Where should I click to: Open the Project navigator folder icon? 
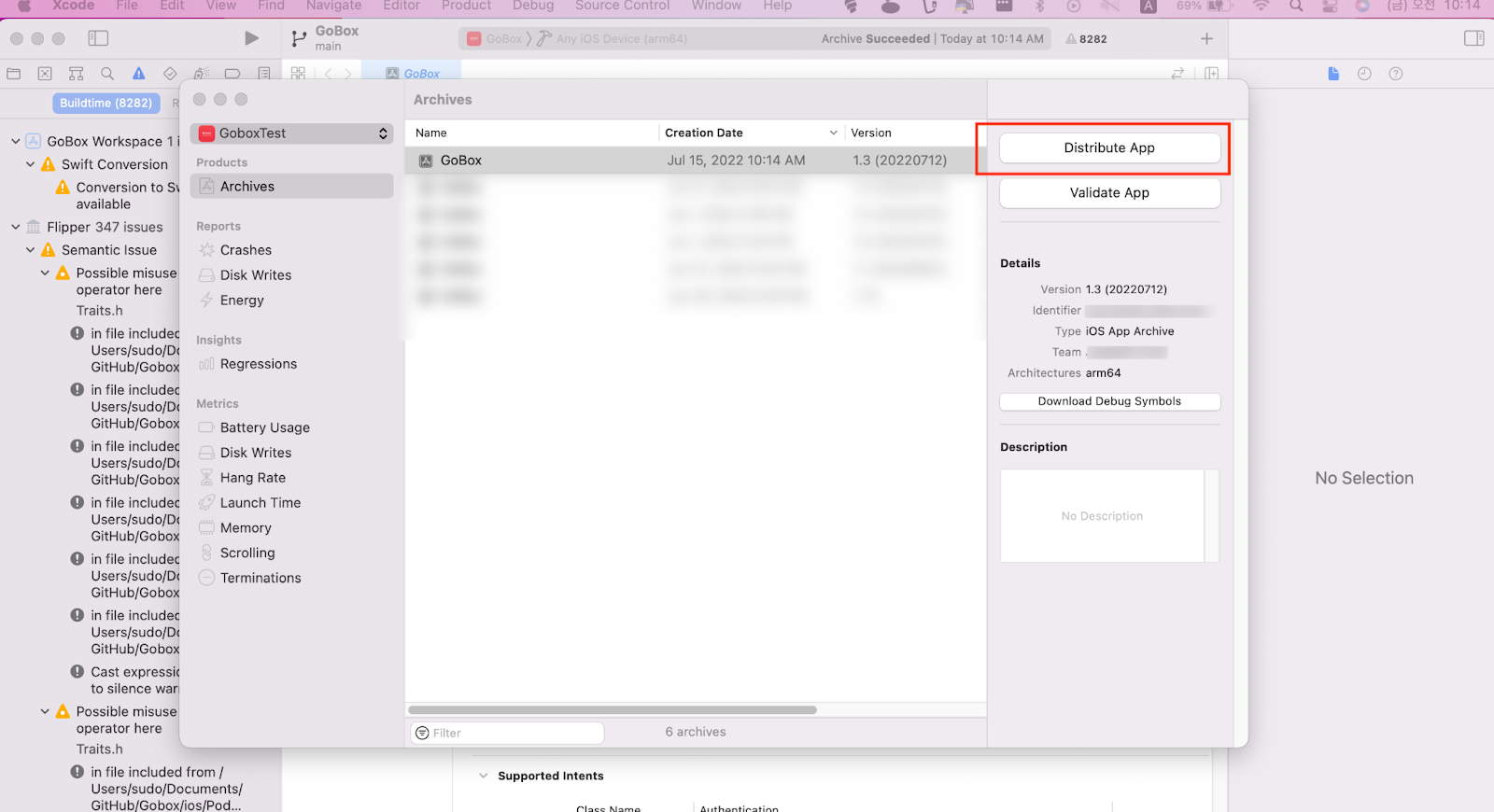[13, 74]
